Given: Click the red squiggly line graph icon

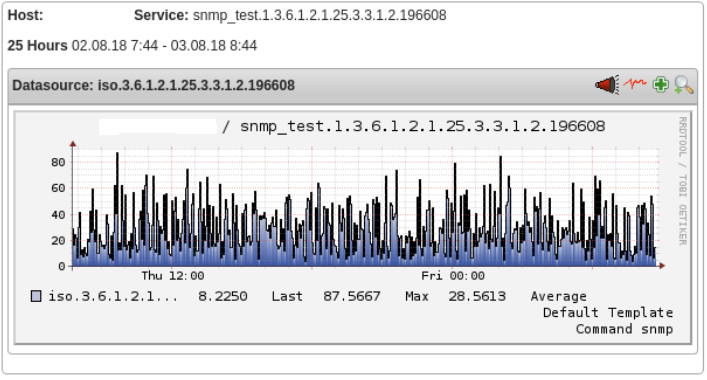Looking at the screenshot, I should (x=635, y=83).
